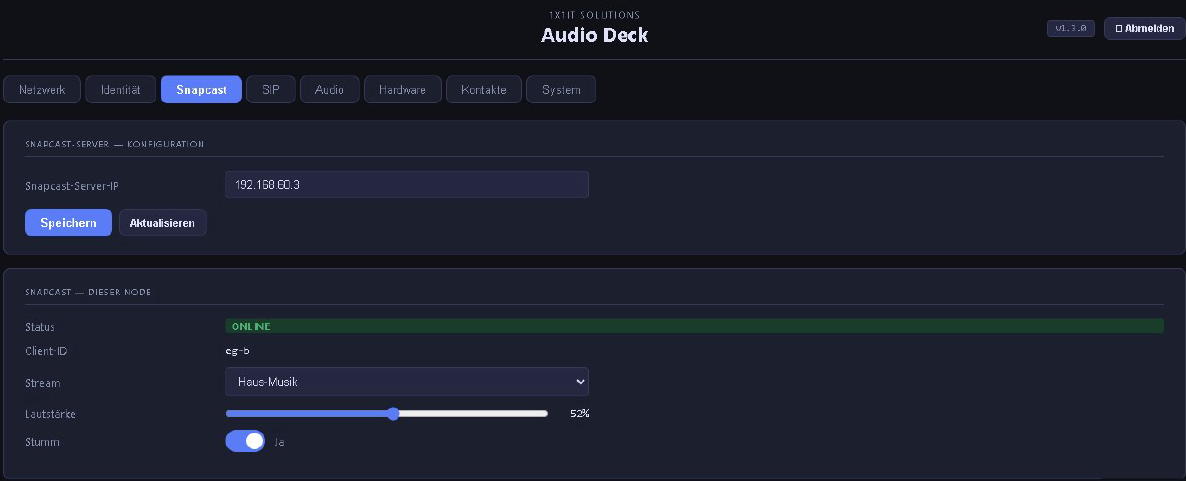Open the Stream dropdown showing Haus-Musik
The image size is (1186, 481).
[407, 382]
